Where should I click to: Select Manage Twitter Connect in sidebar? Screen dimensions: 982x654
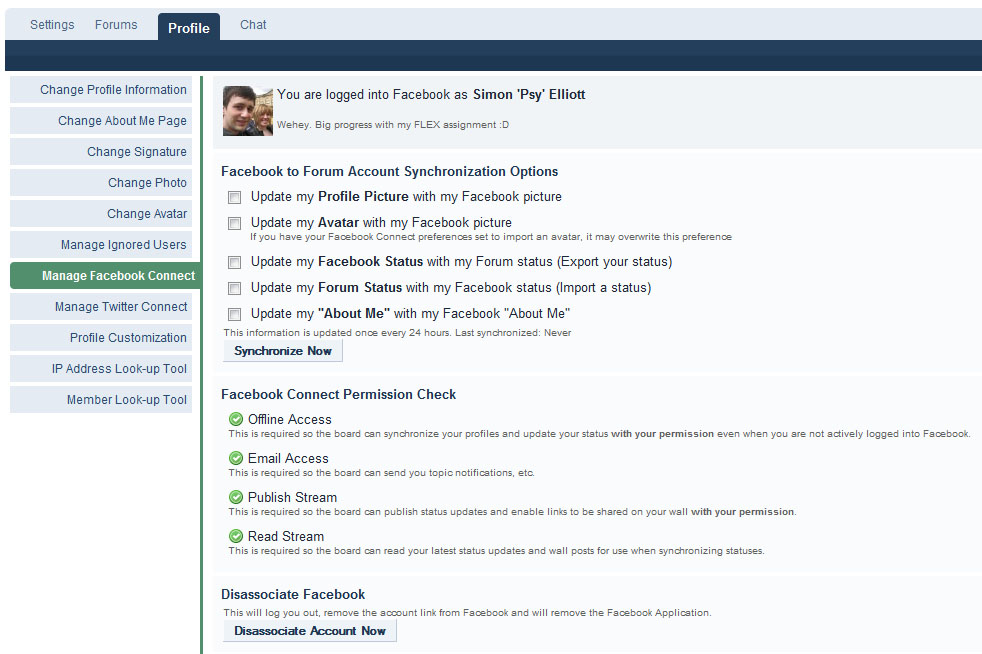120,307
